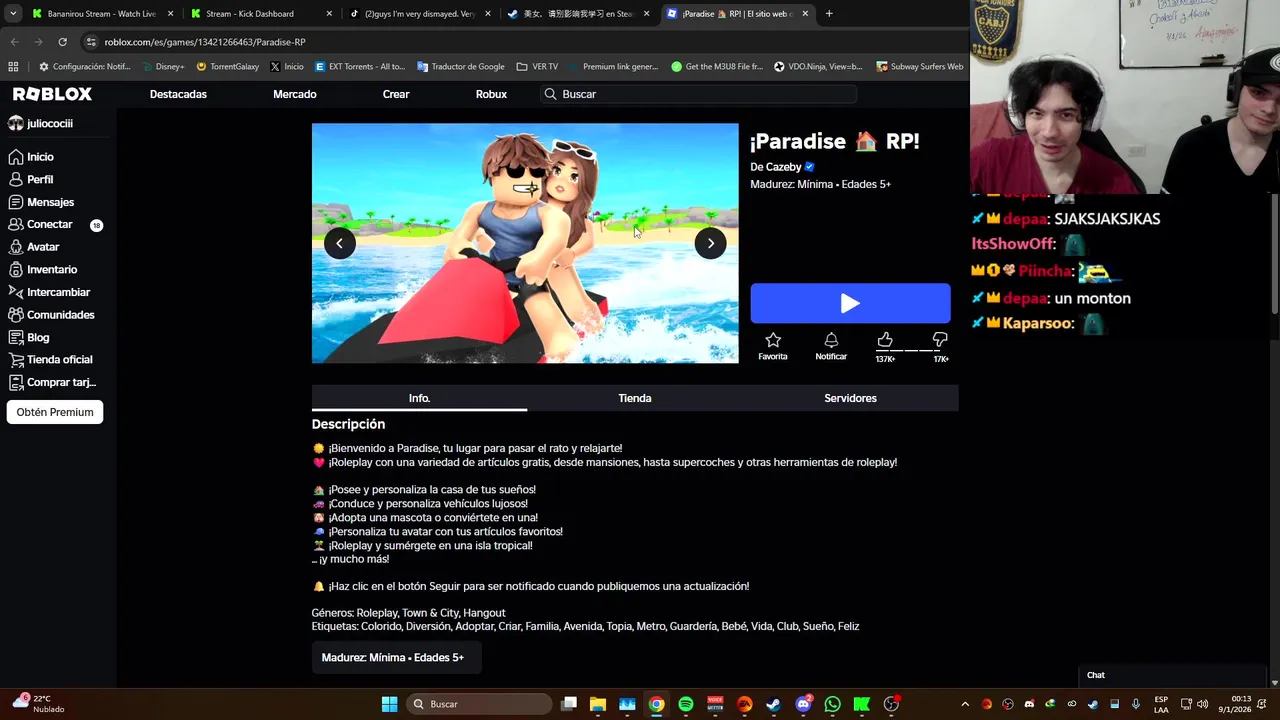Click the juliocociii user avatar

(x=15, y=123)
